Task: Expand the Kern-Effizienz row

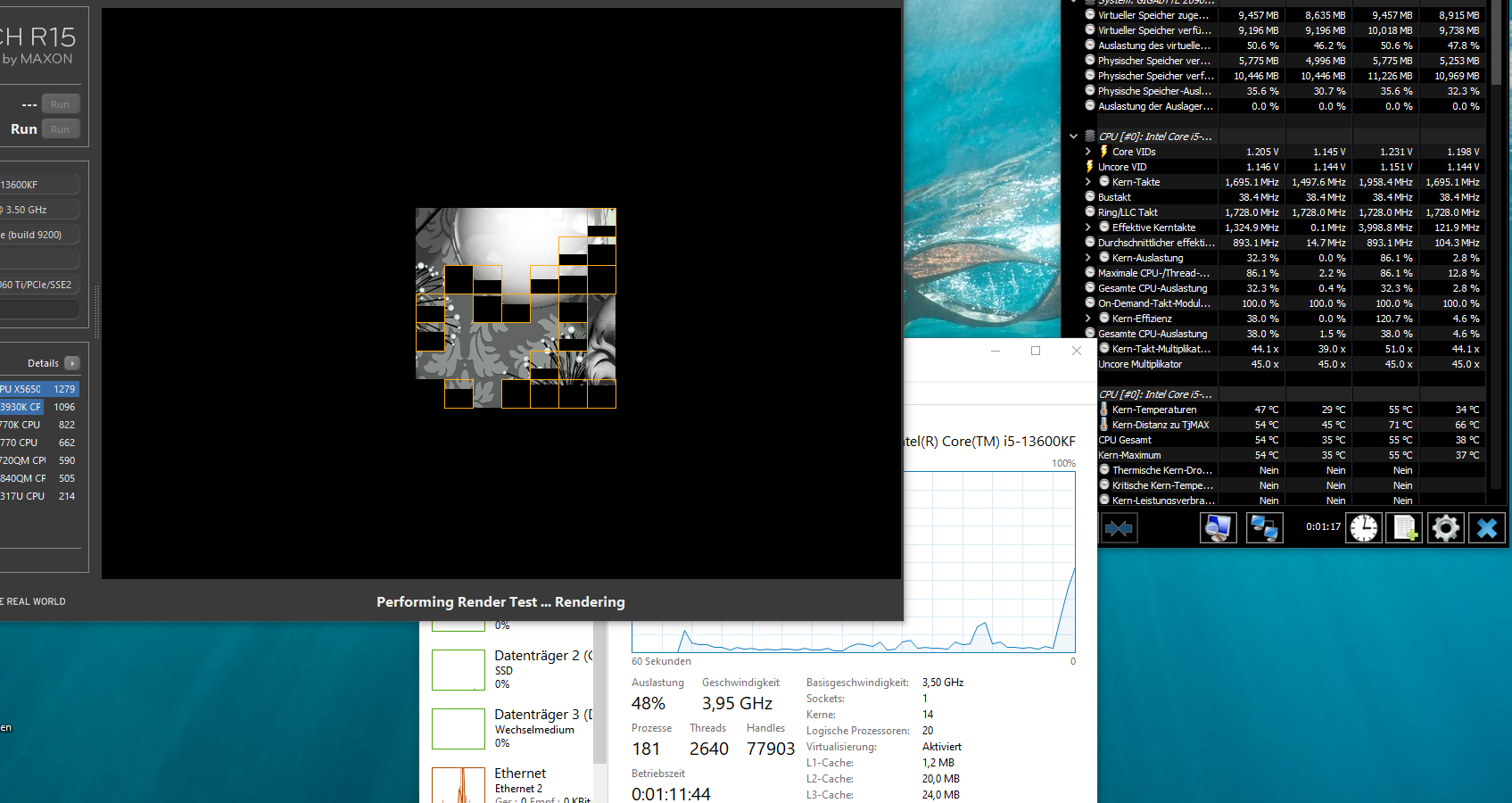Action: 1088,319
